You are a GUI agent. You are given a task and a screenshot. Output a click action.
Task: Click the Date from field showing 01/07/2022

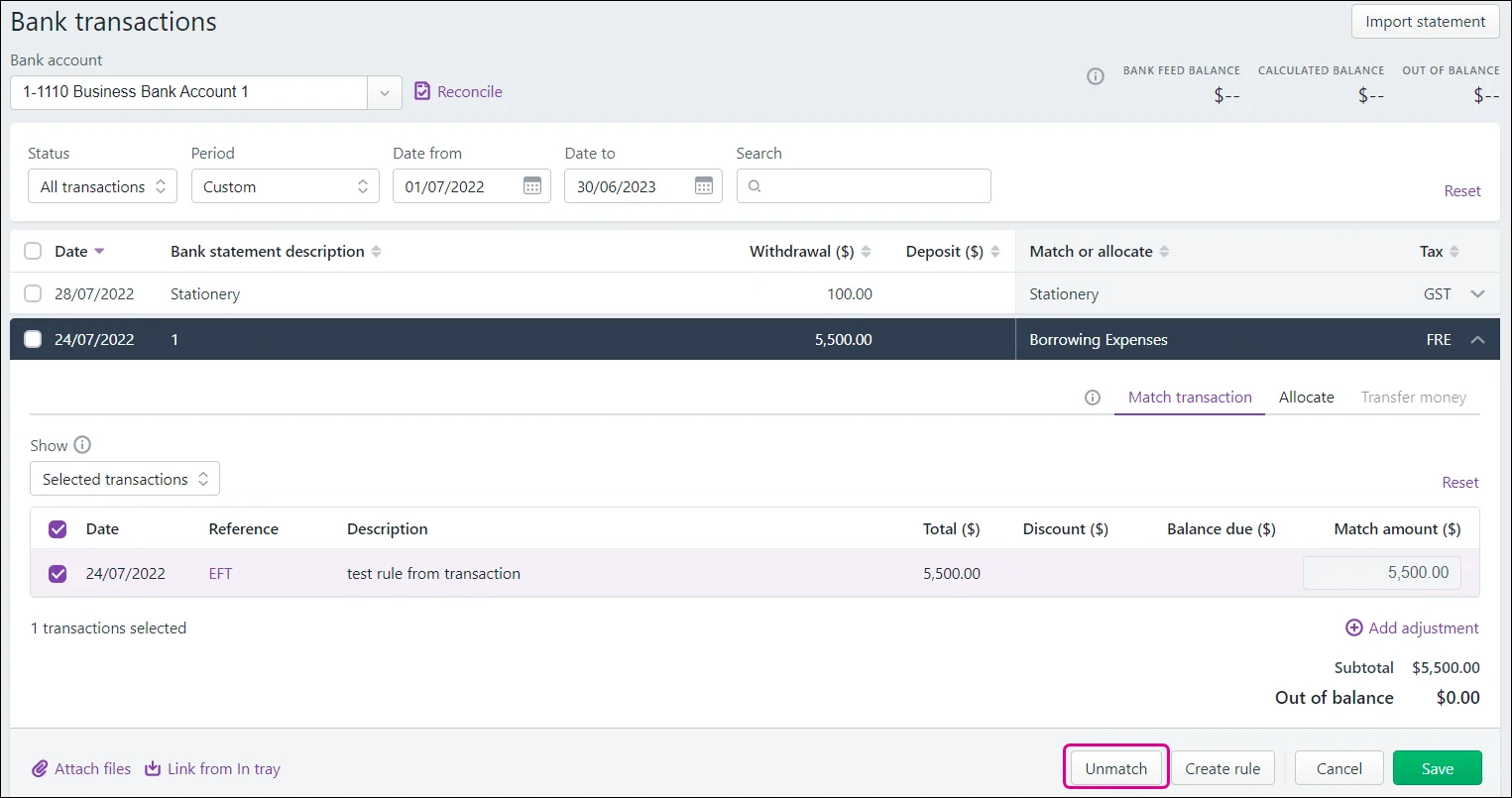[x=472, y=186]
